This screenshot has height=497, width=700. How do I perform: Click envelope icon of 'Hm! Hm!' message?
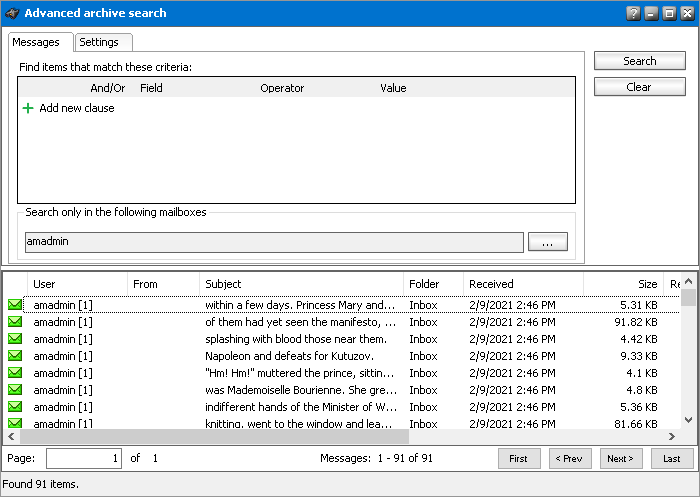coord(15,373)
